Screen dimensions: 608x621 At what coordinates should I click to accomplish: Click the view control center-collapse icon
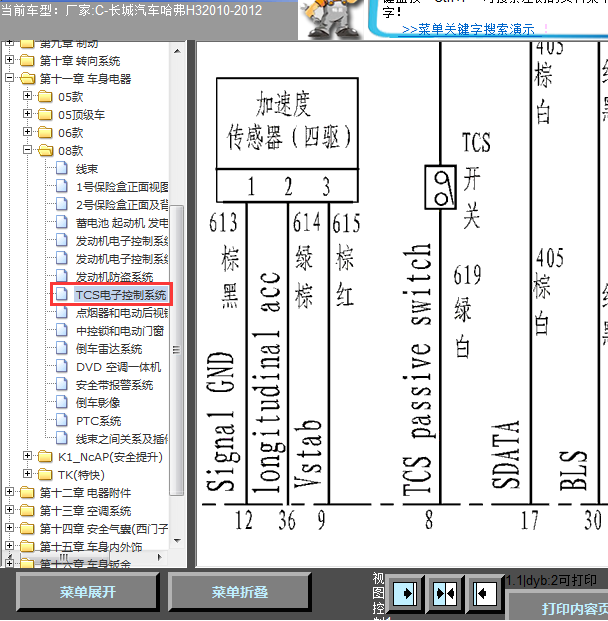point(444,593)
